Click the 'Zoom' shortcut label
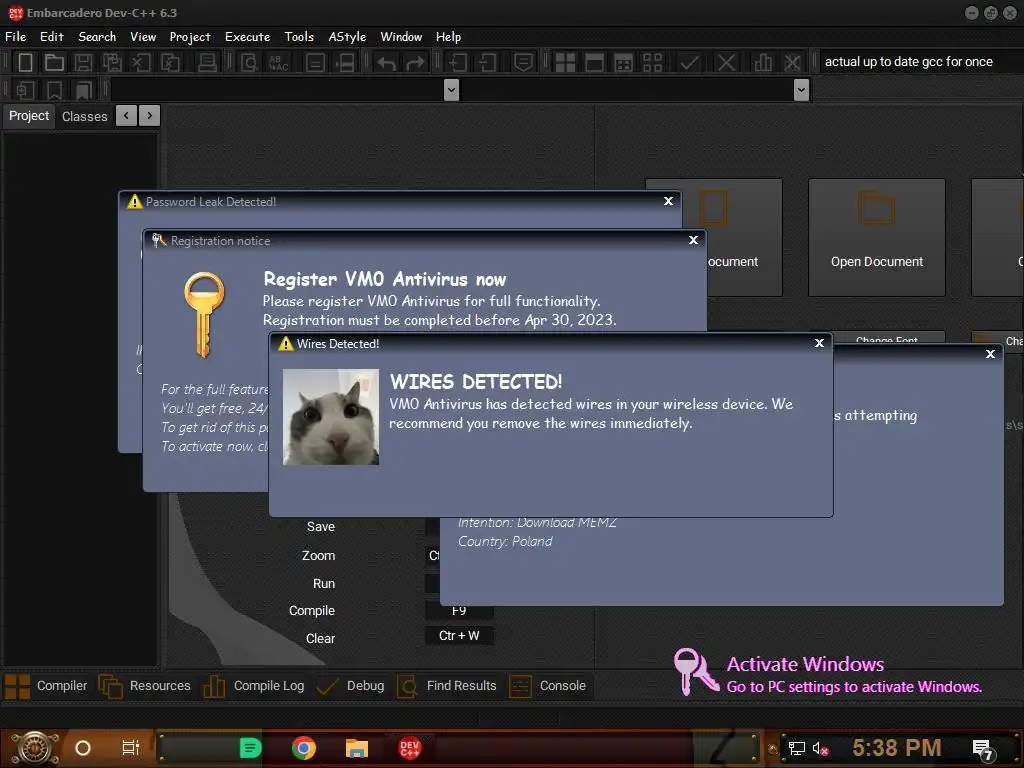Image resolution: width=1024 pixels, height=768 pixels. pos(318,556)
